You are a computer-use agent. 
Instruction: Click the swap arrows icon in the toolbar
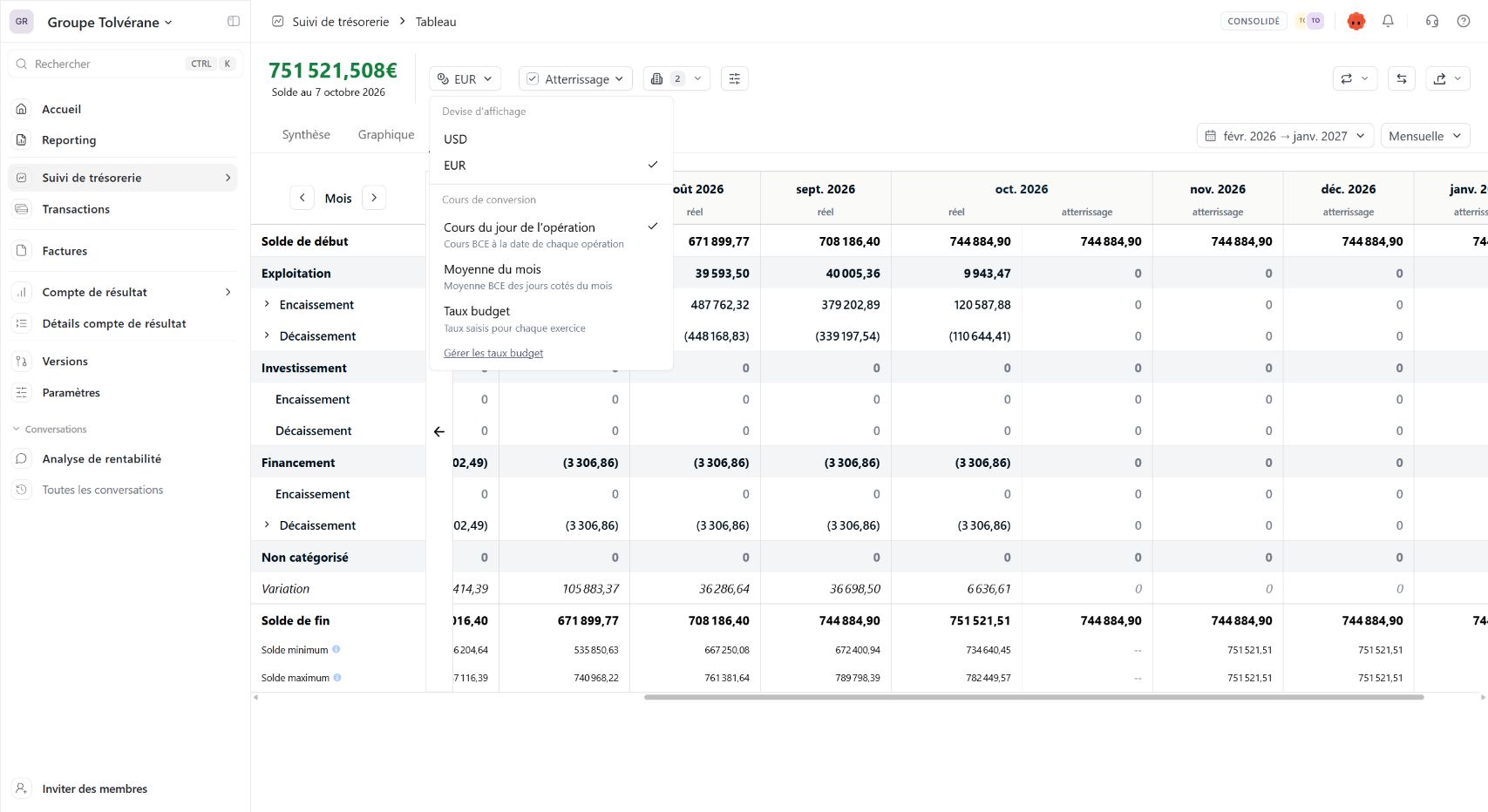pyautogui.click(x=1401, y=78)
